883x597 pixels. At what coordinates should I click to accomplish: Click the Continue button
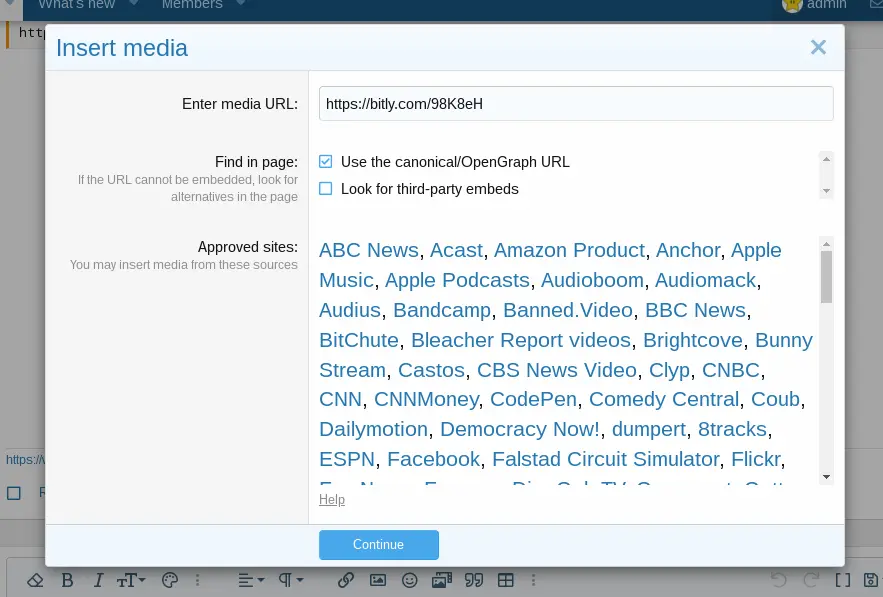378,545
